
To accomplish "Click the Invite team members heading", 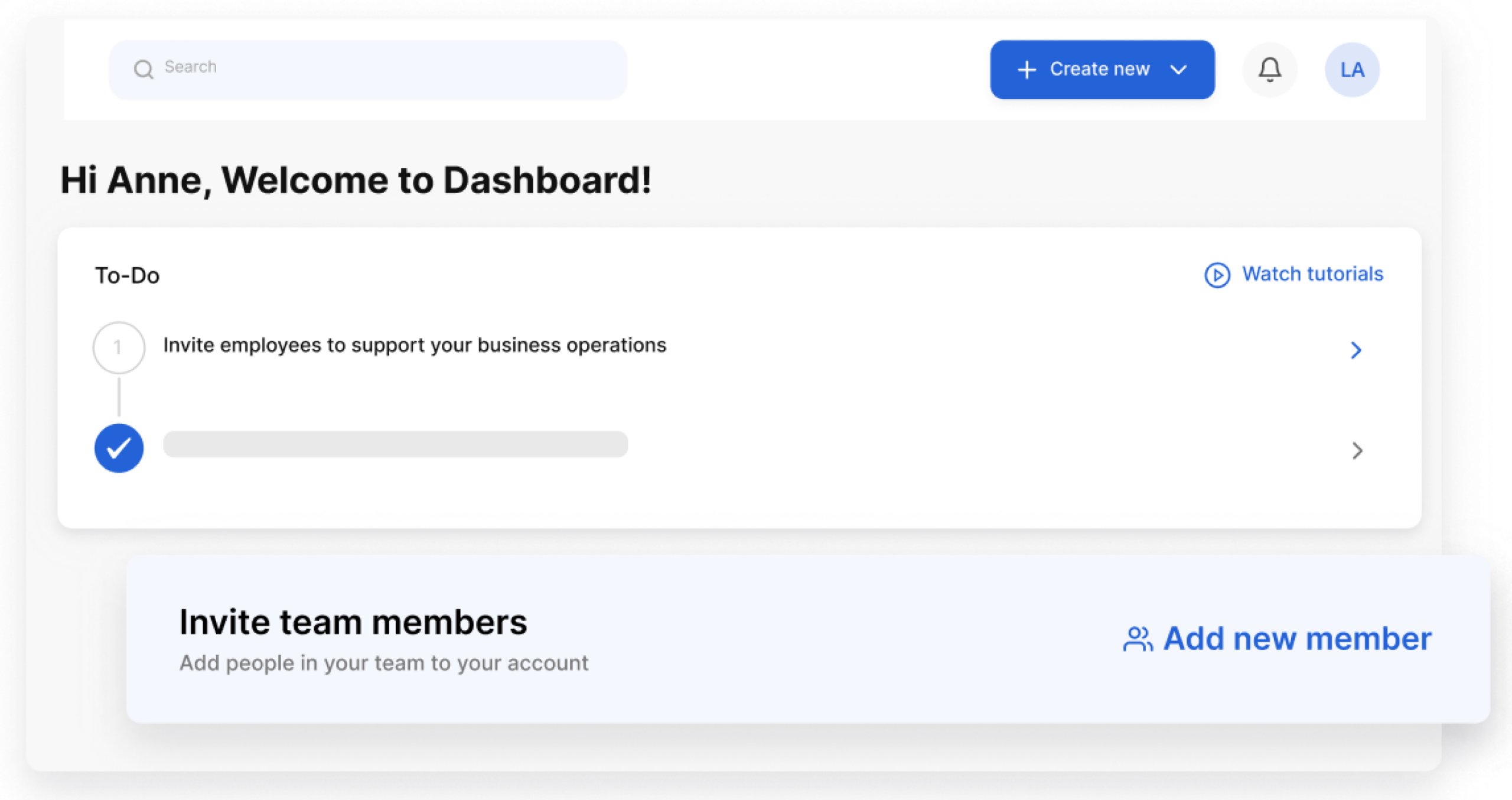I will point(353,622).
